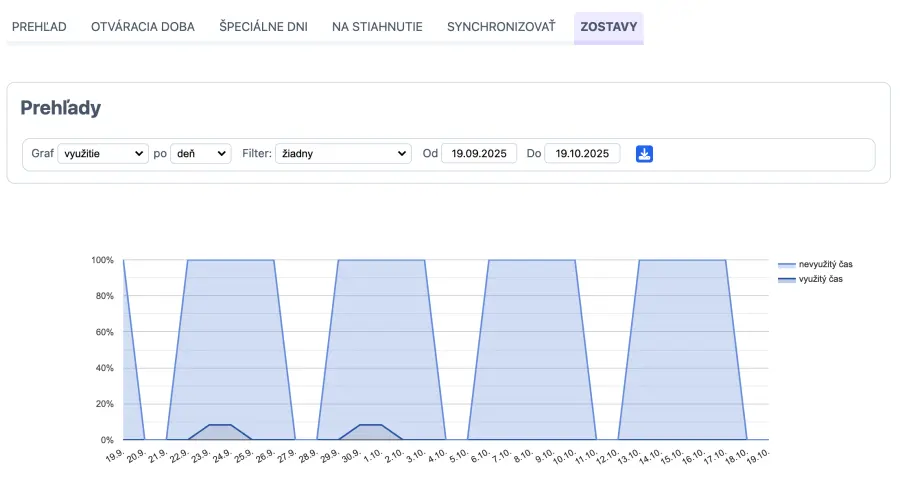This screenshot has width=900, height=492.
Task: Click the 'nevyužitý čas' legend color swatch
Action: [786, 265]
